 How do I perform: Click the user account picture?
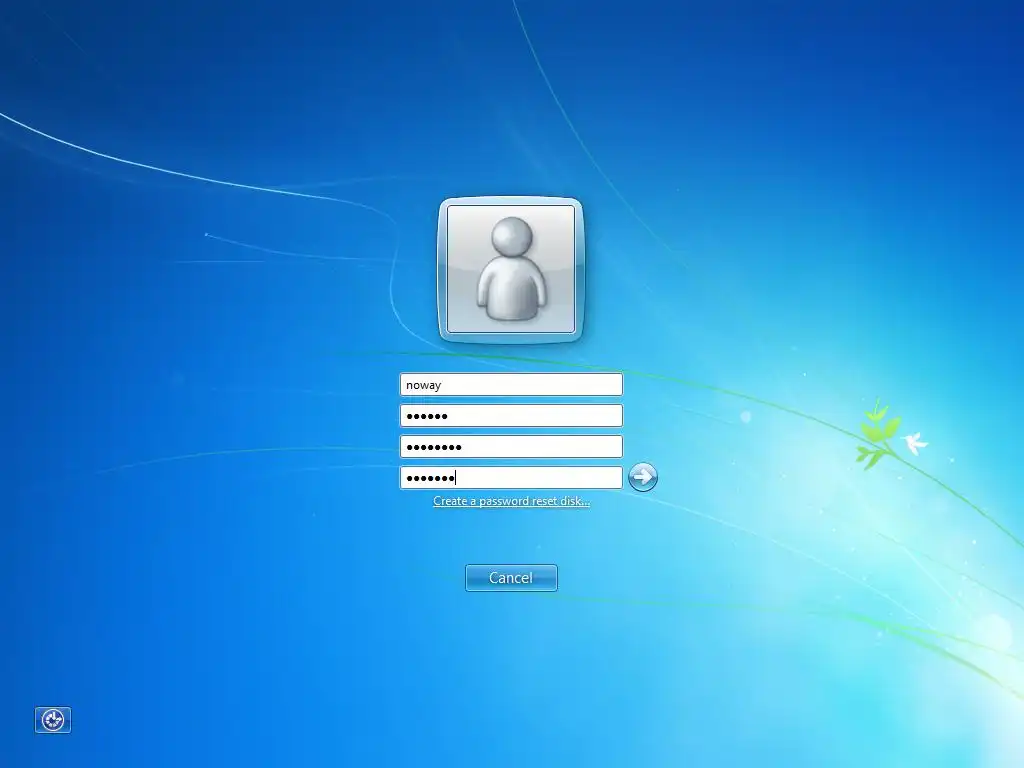click(x=511, y=269)
